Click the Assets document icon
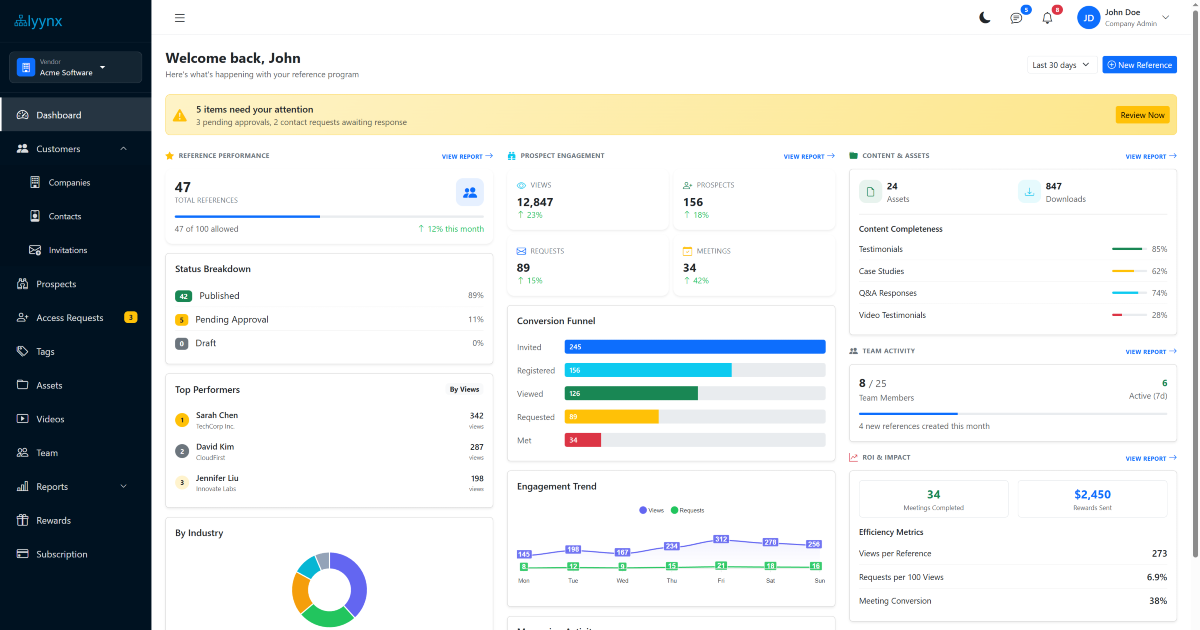The height and width of the screenshot is (630, 1200). [872, 192]
